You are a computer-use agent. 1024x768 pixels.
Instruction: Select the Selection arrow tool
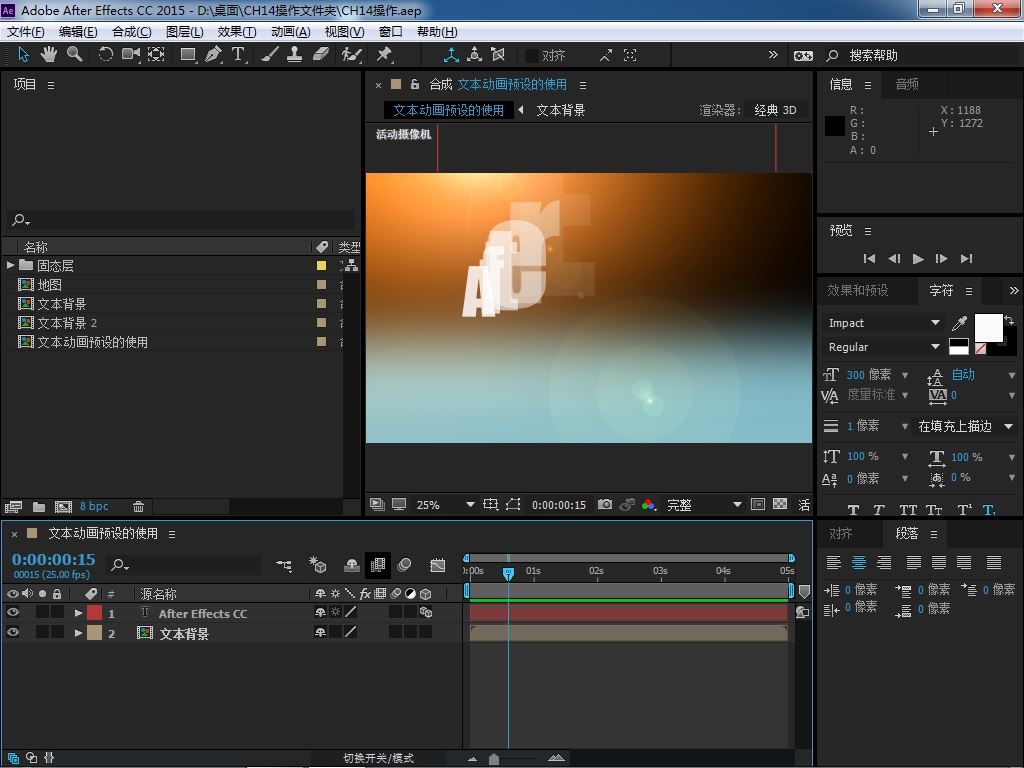click(23, 55)
